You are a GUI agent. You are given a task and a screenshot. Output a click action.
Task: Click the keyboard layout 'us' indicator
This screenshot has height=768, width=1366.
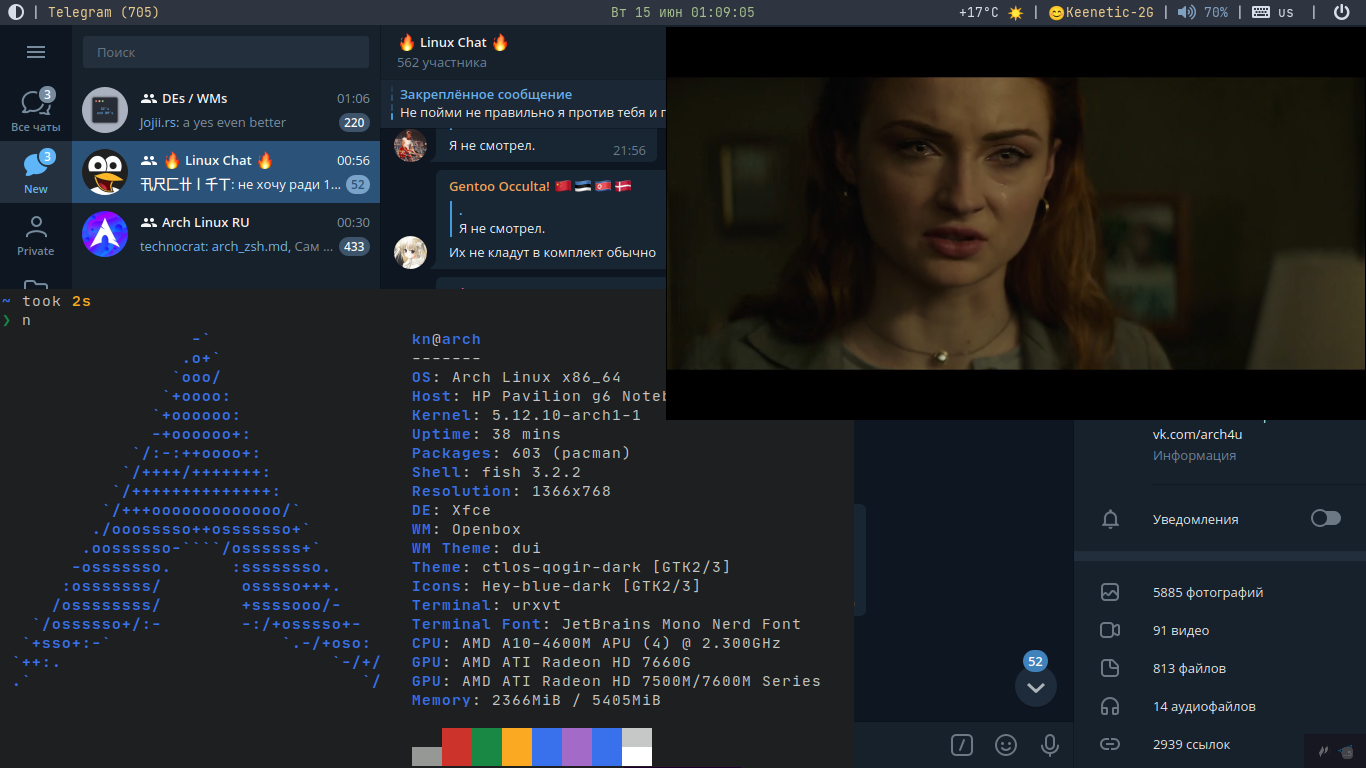1273,12
